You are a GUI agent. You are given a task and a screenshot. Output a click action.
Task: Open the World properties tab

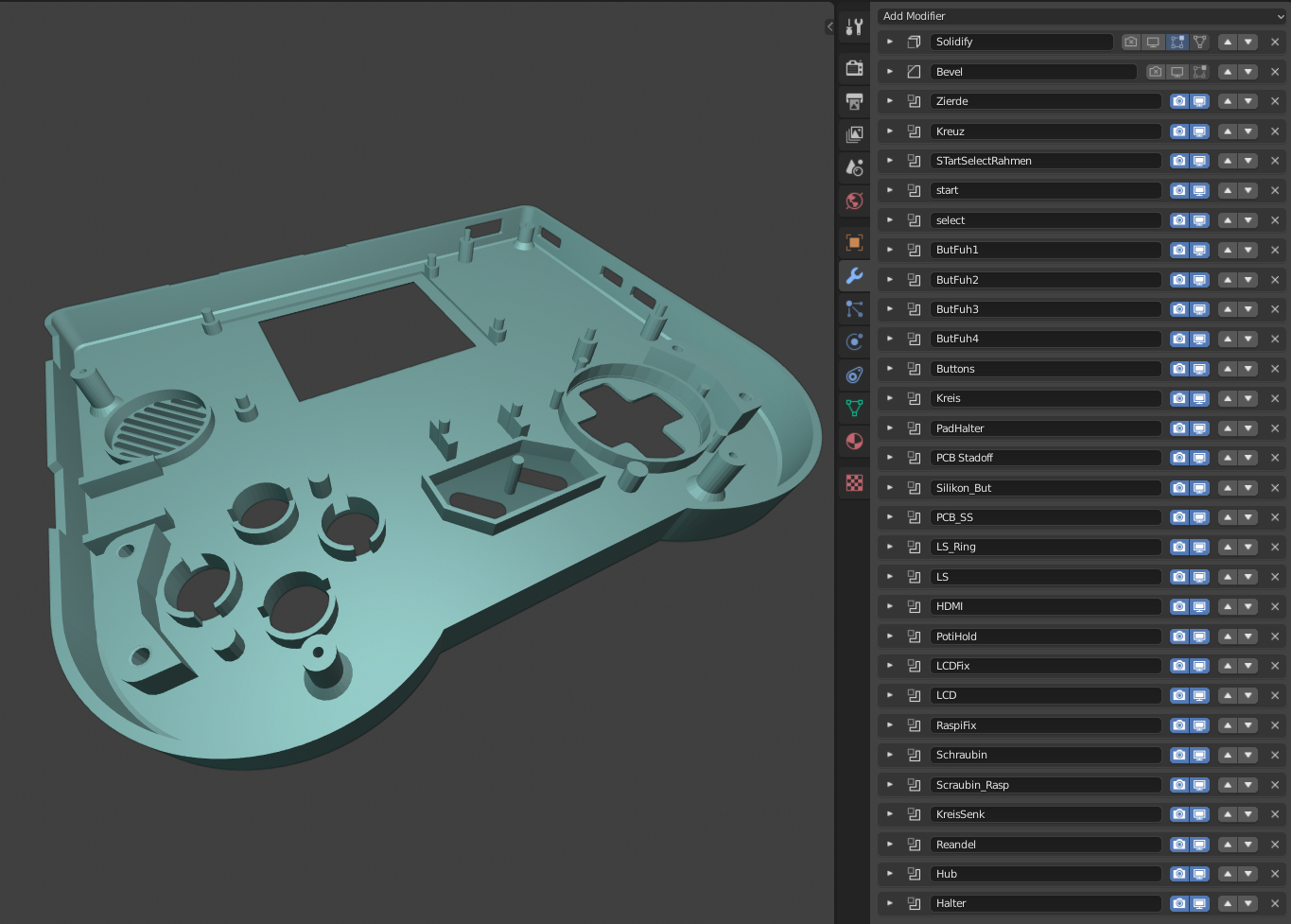[x=854, y=201]
